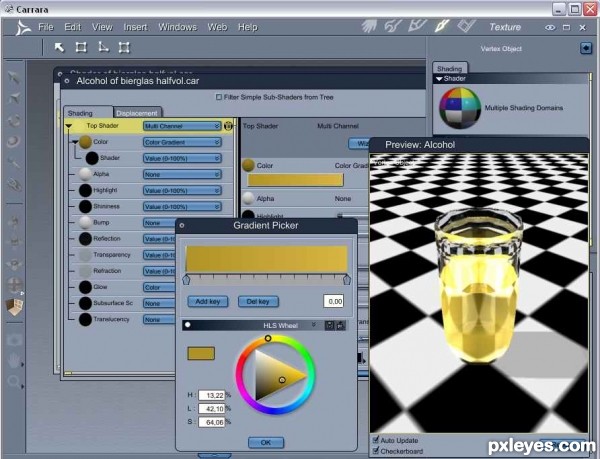Open the Alpha None dropdown
This screenshot has height=459, width=600.
click(182, 174)
